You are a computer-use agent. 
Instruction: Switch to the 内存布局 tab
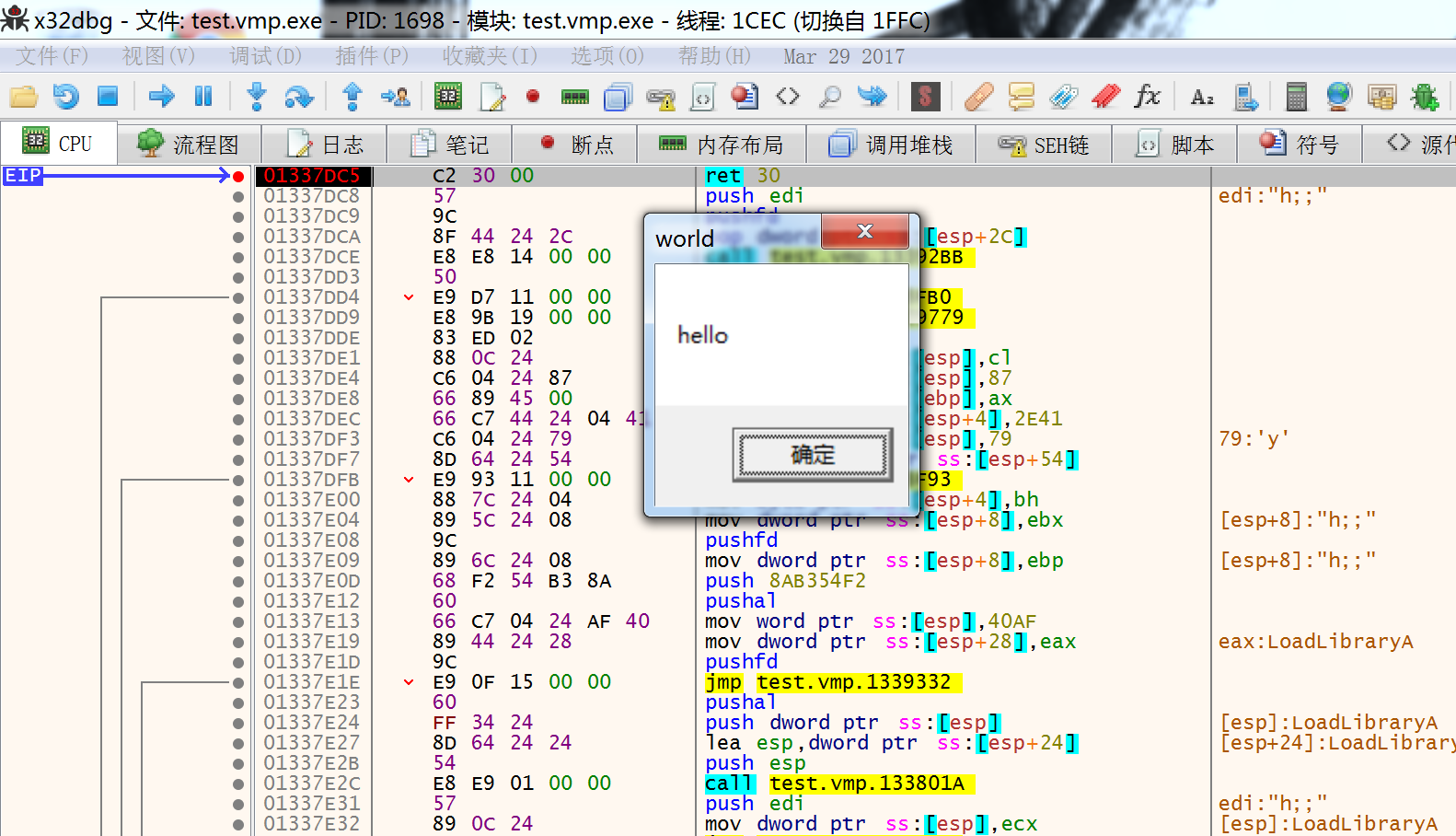click(x=722, y=145)
